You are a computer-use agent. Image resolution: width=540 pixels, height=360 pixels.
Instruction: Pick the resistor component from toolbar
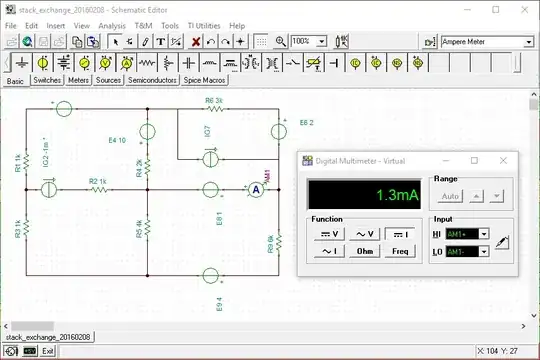[147, 63]
